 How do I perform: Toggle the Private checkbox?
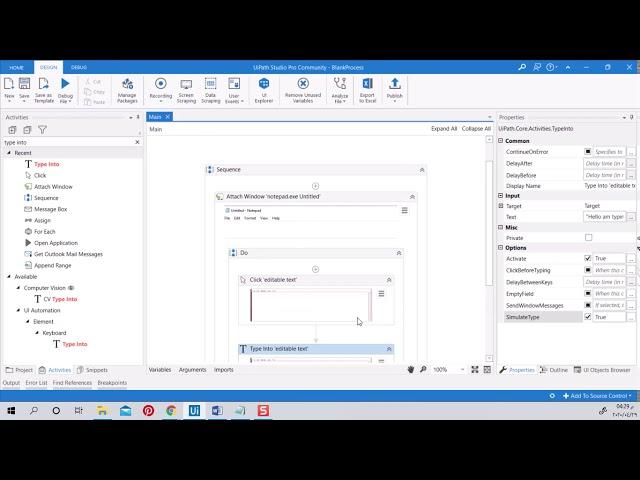click(x=588, y=238)
